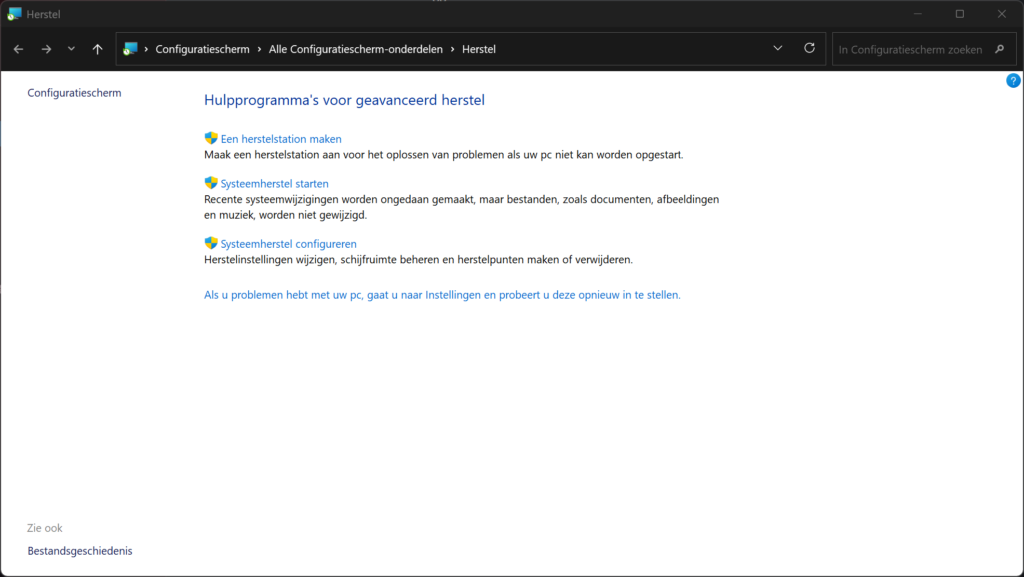This screenshot has height=577, width=1024.
Task: Expand the recent locations chevron beside the forward arrow
Action: tap(70, 48)
